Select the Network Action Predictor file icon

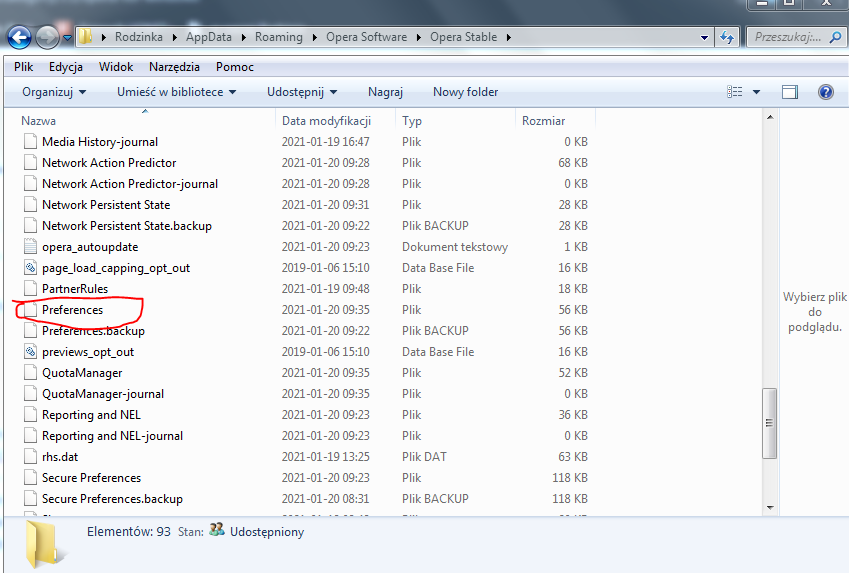pyautogui.click(x=30, y=162)
